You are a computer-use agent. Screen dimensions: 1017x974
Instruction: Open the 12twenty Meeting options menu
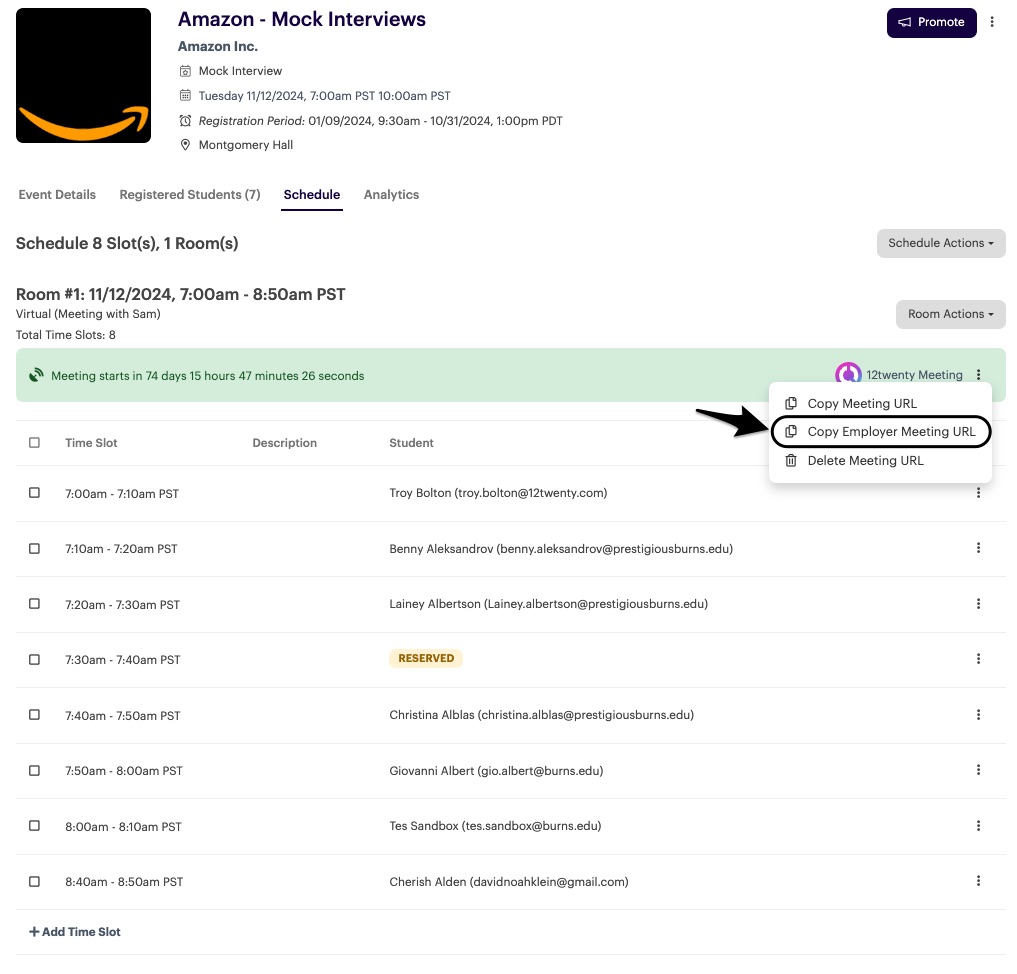(978, 375)
